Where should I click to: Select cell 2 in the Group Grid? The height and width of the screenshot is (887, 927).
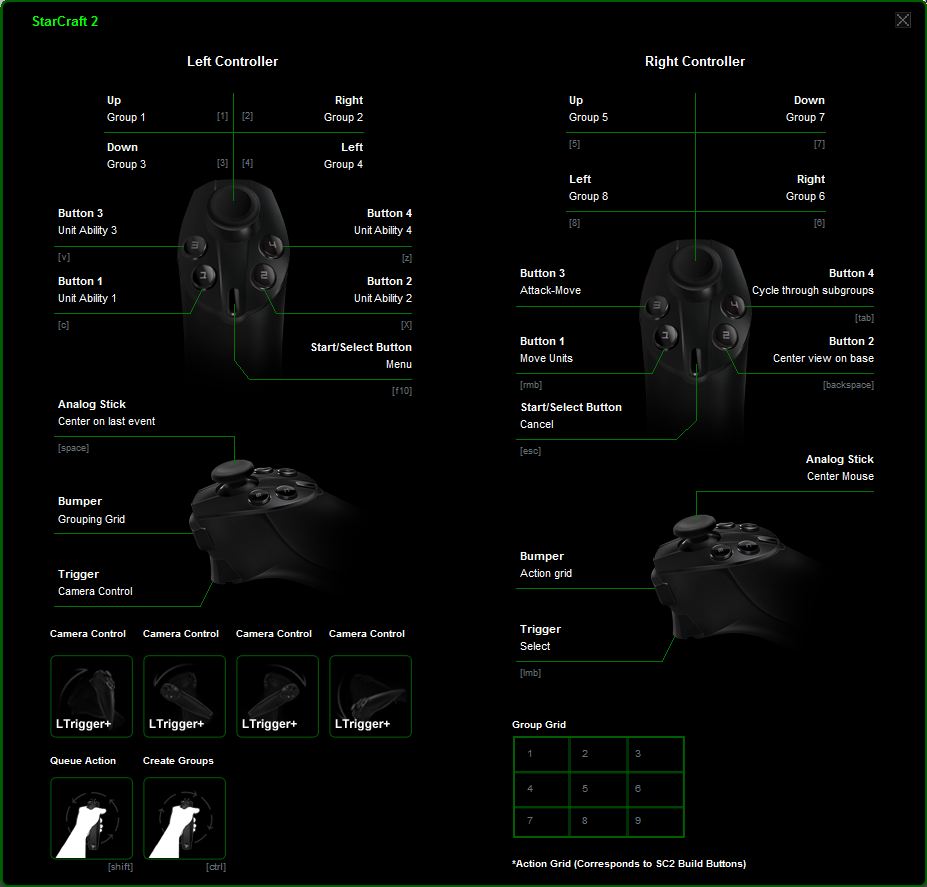[x=598, y=753]
